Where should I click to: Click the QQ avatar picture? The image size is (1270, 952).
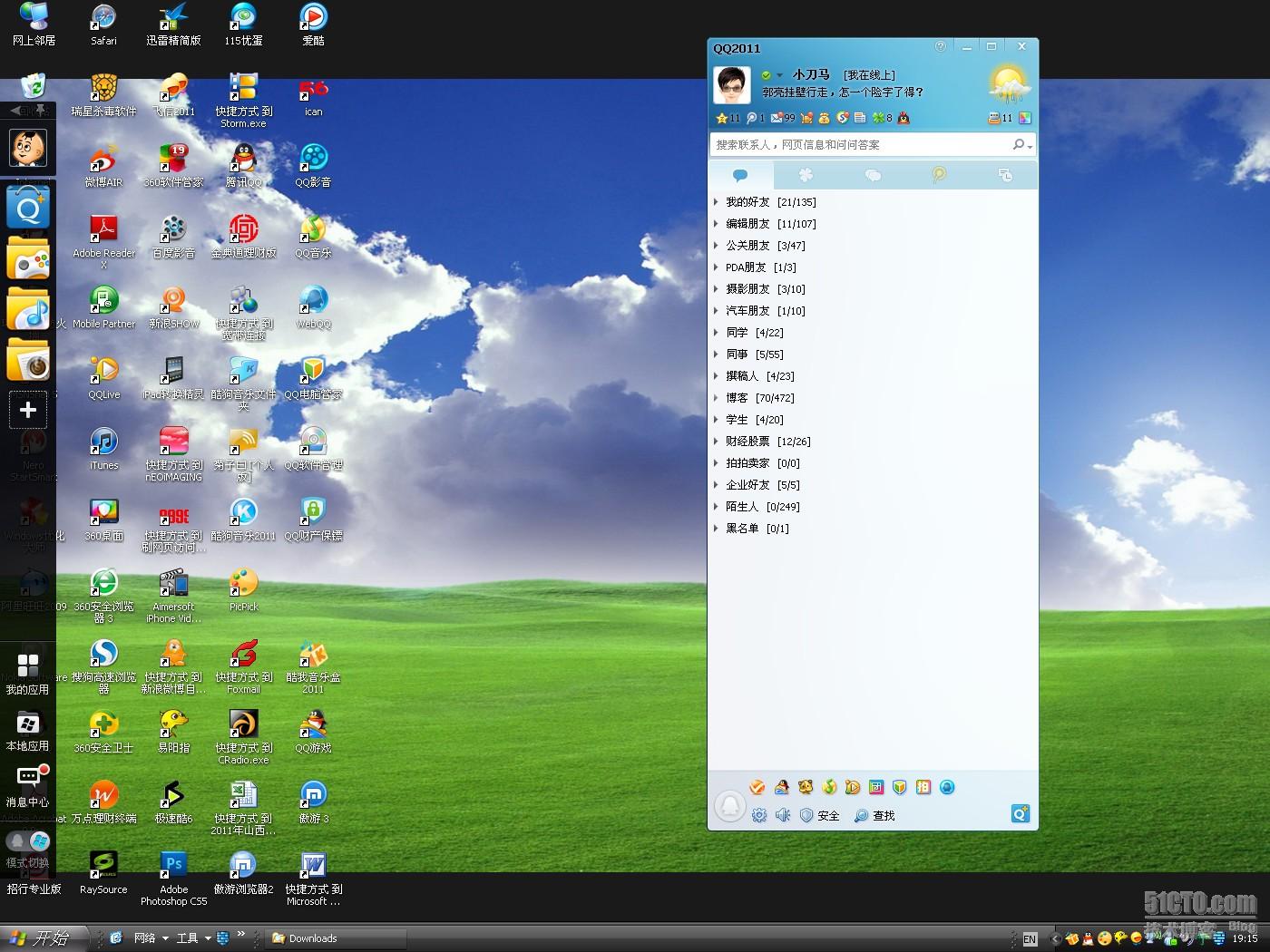click(732, 85)
